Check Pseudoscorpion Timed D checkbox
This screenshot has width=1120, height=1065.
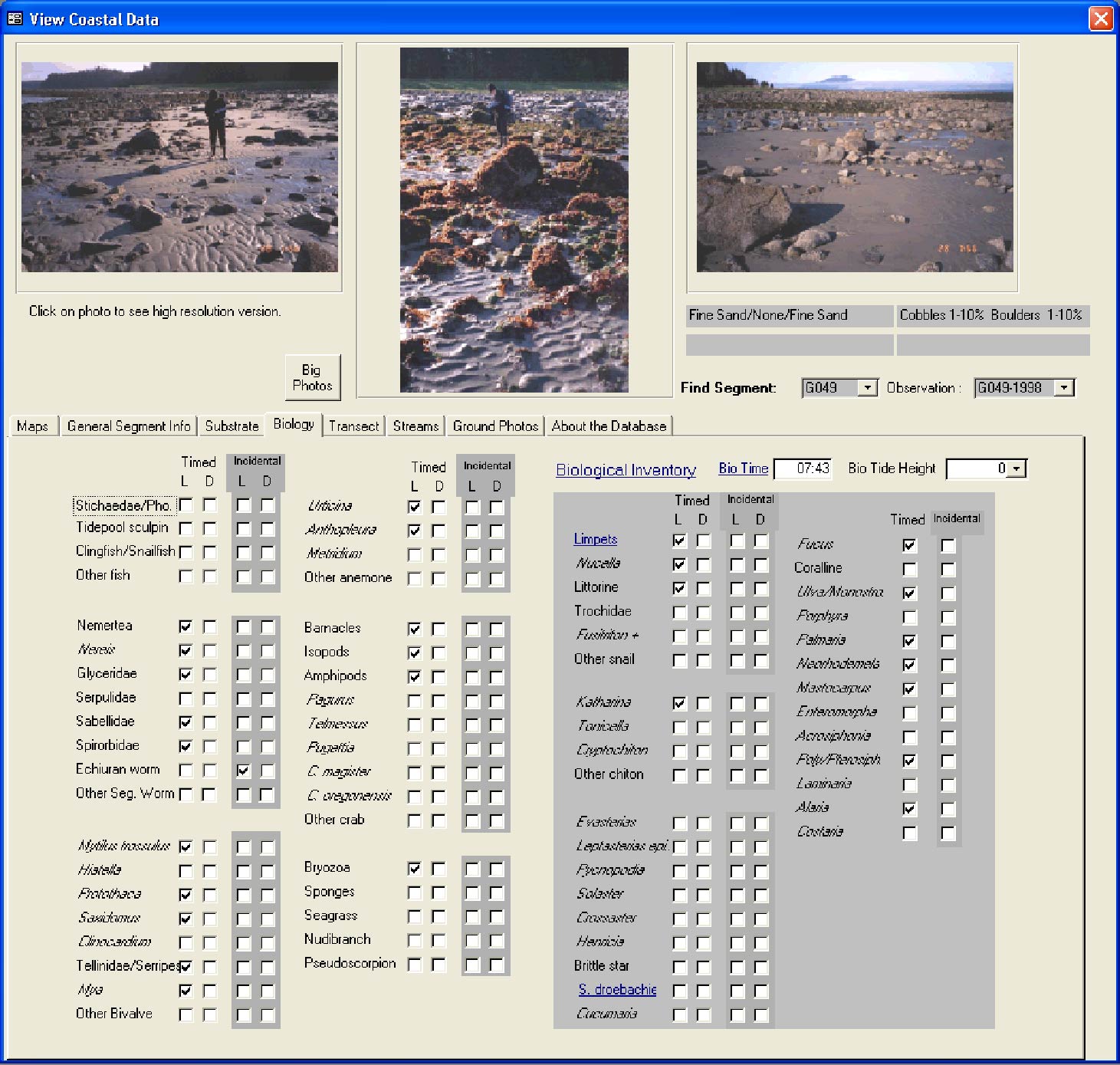[438, 965]
